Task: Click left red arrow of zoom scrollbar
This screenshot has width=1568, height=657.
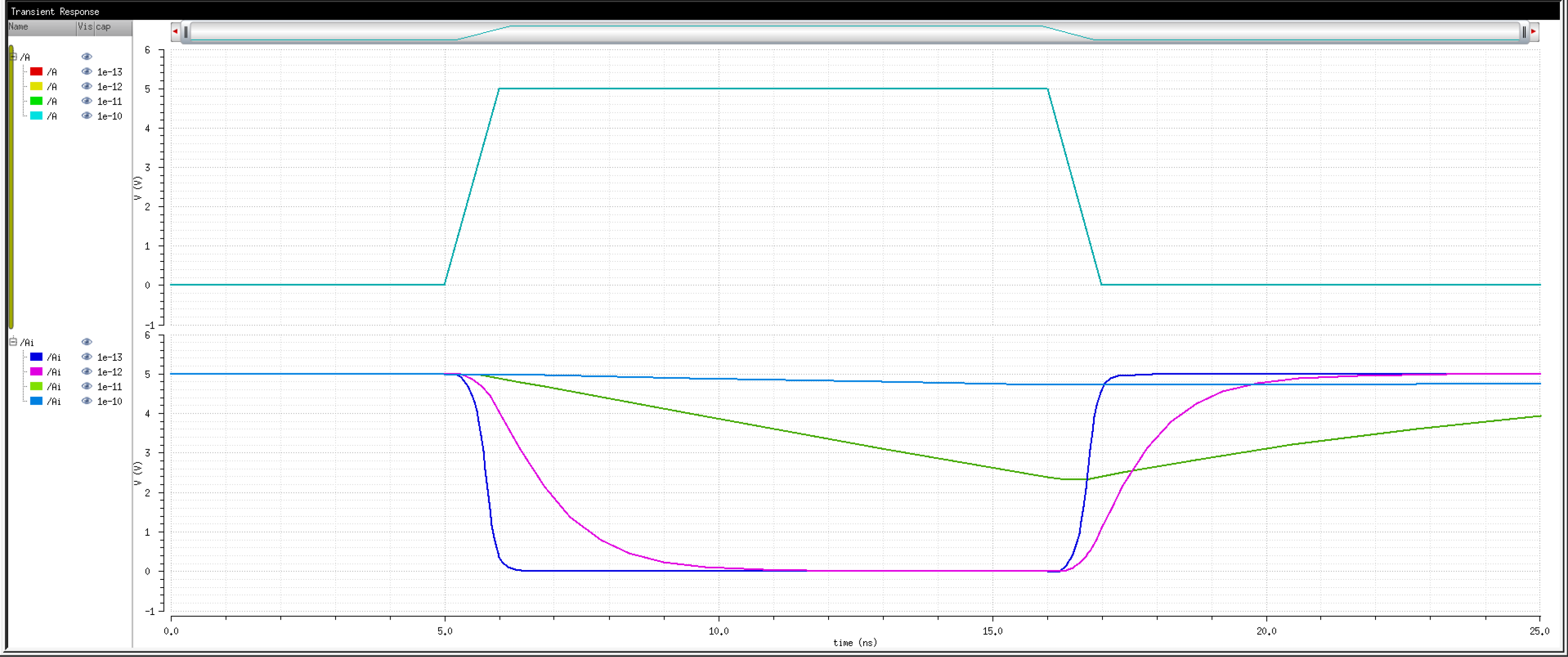Action: (175, 31)
